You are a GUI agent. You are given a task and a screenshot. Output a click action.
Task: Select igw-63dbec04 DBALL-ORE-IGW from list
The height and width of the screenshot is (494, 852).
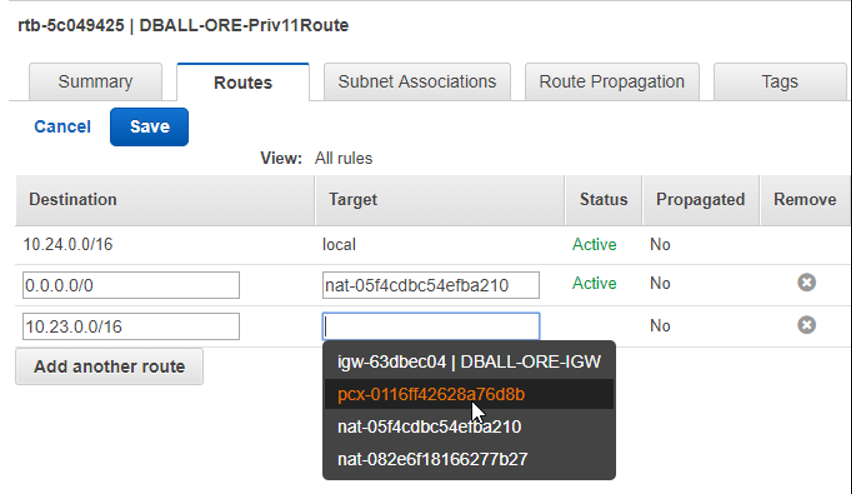pyautogui.click(x=468, y=361)
